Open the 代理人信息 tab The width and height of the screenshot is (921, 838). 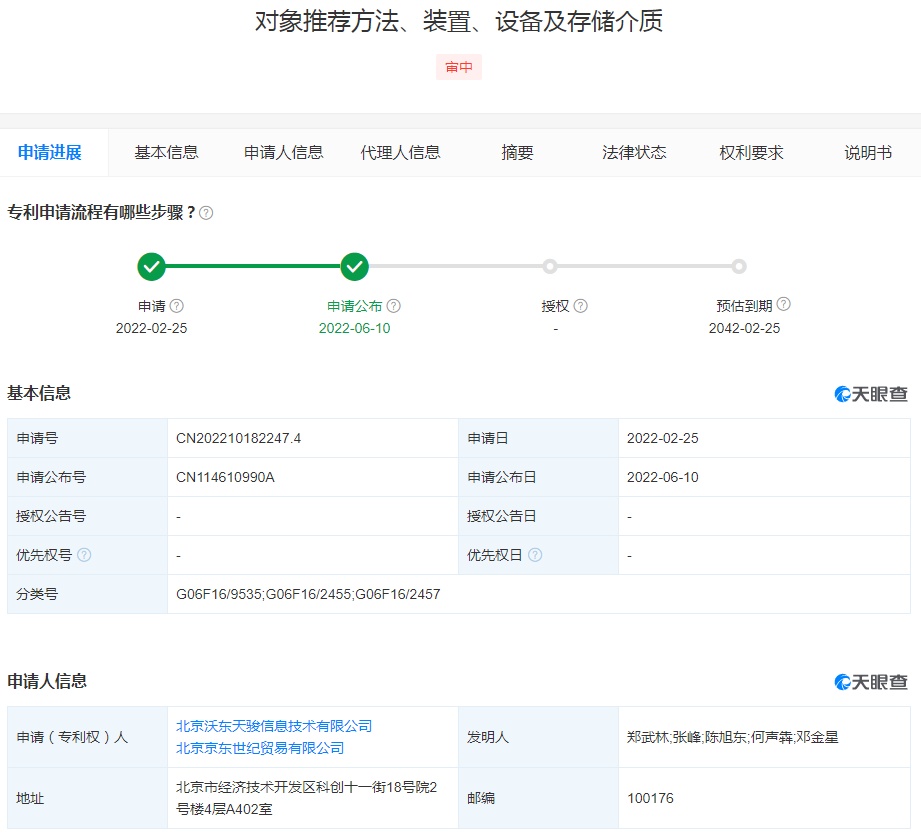[401, 153]
